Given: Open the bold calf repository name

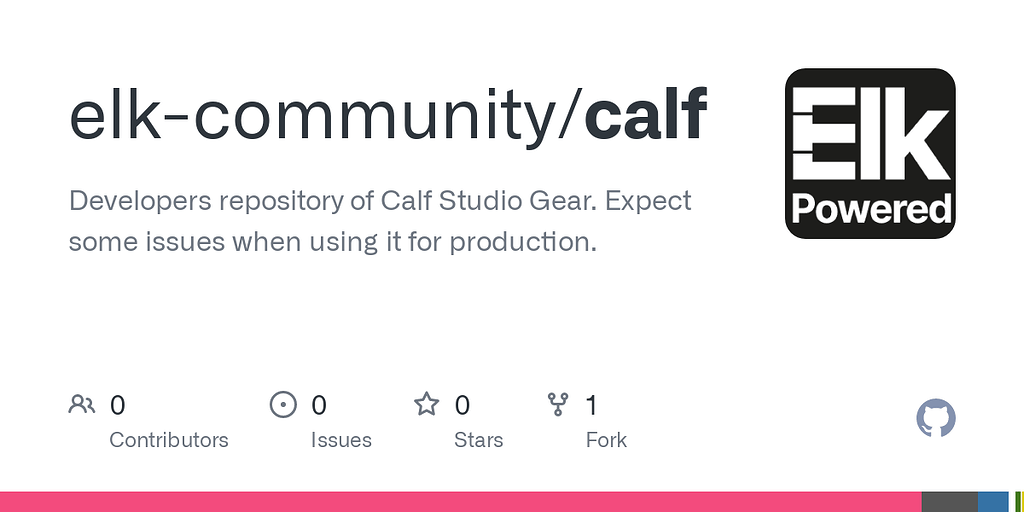Looking at the screenshot, I should click(645, 115).
